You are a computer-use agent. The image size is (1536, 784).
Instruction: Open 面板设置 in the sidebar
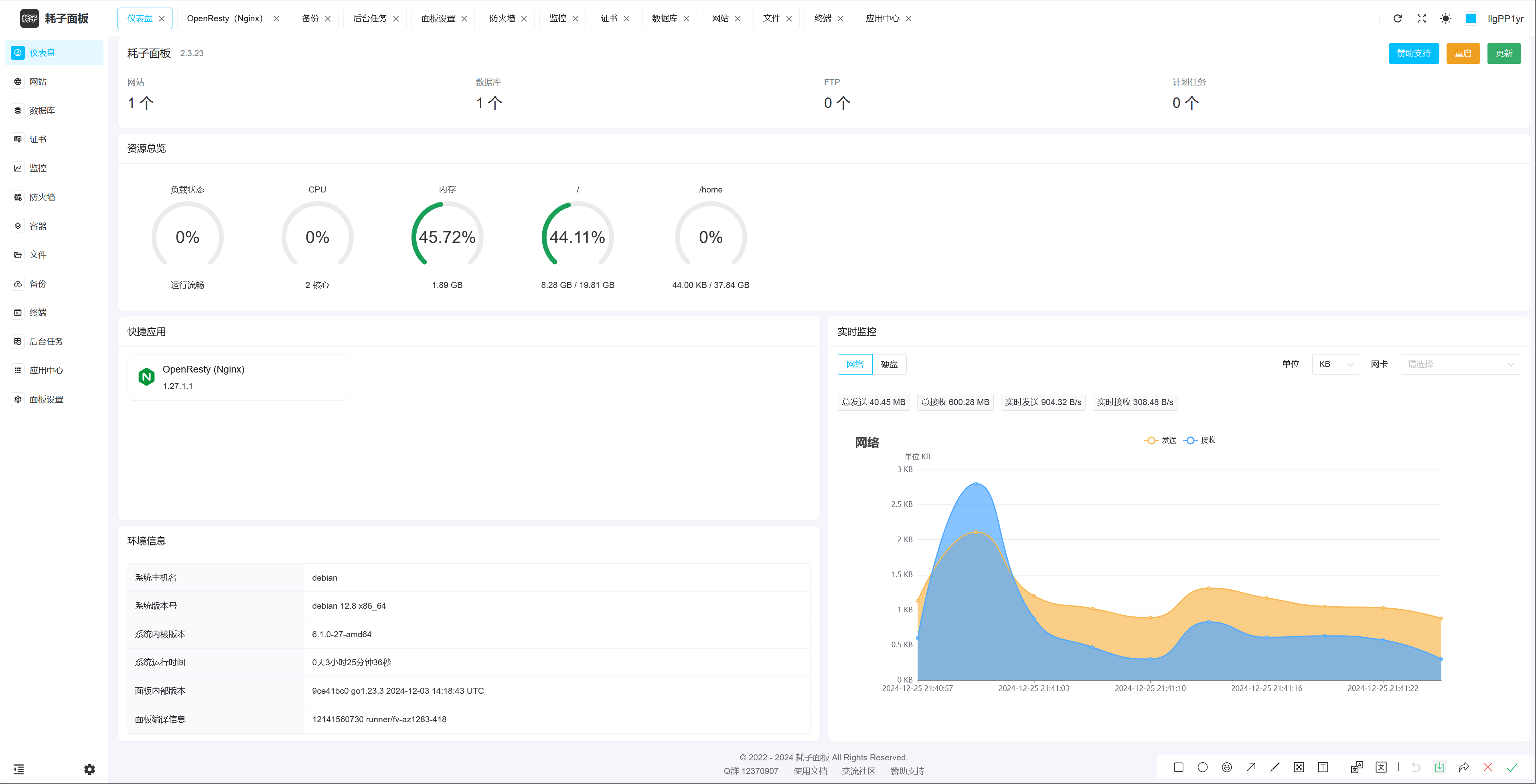[54, 399]
